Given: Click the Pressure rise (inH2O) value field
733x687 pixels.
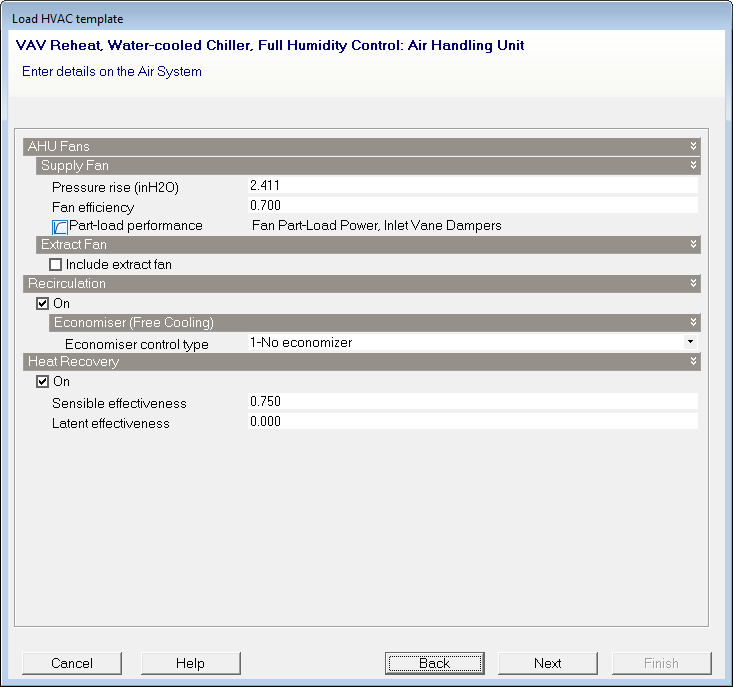Looking at the screenshot, I should click(x=472, y=186).
